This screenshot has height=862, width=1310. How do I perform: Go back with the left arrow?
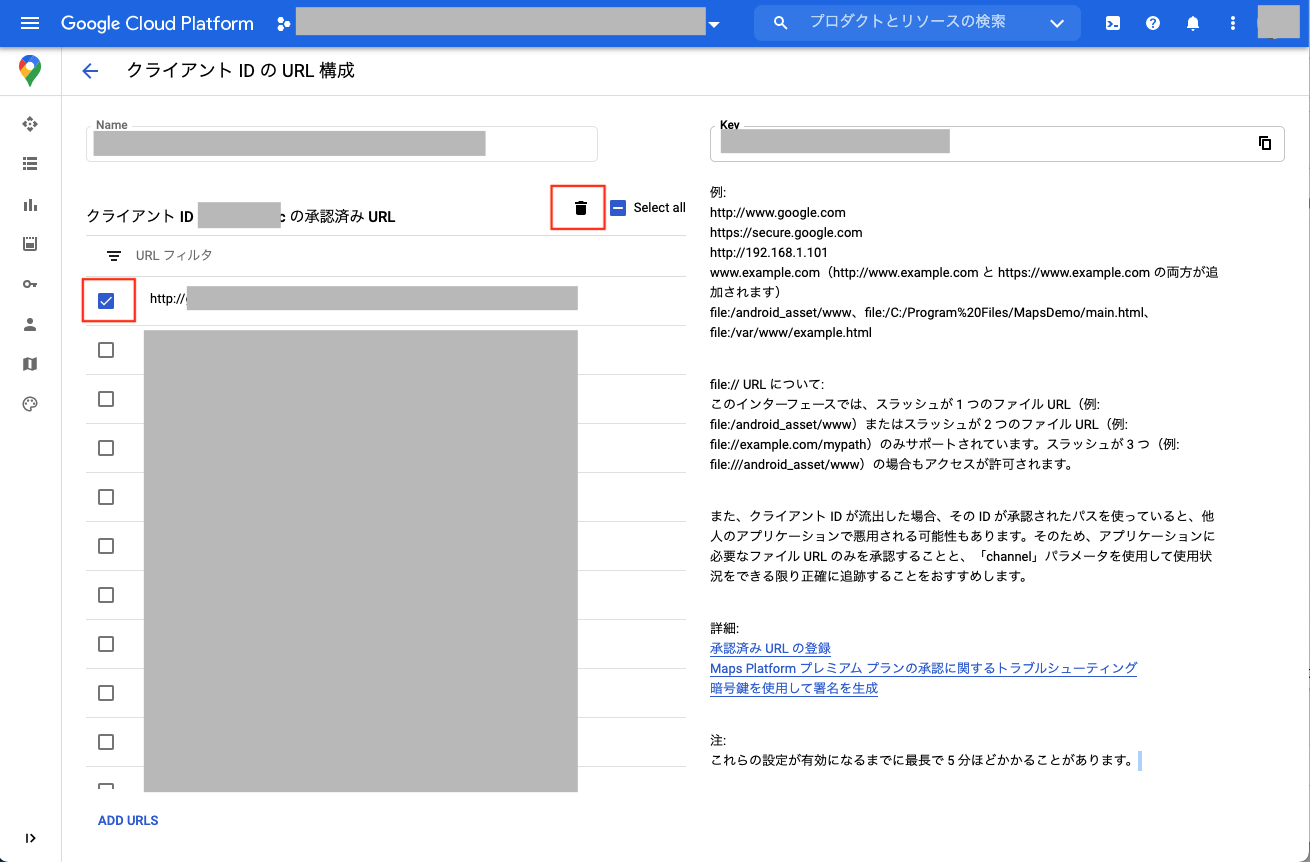click(90, 71)
